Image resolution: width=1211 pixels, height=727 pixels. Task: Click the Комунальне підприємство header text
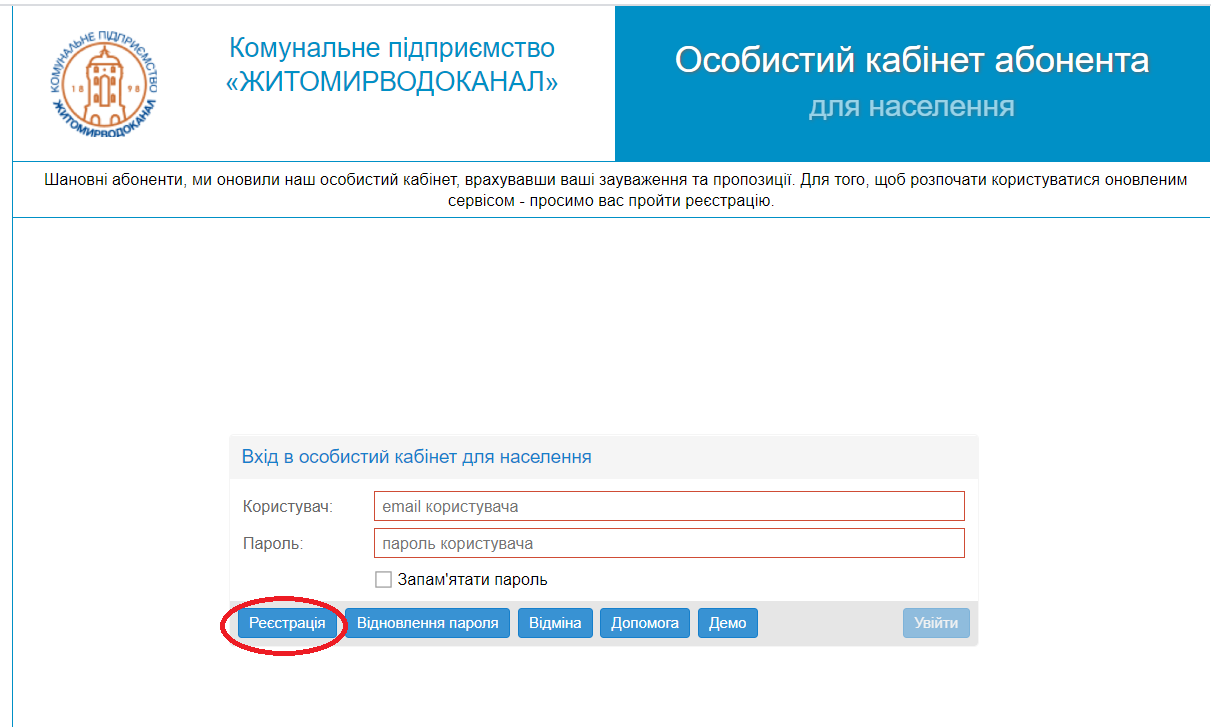(392, 47)
